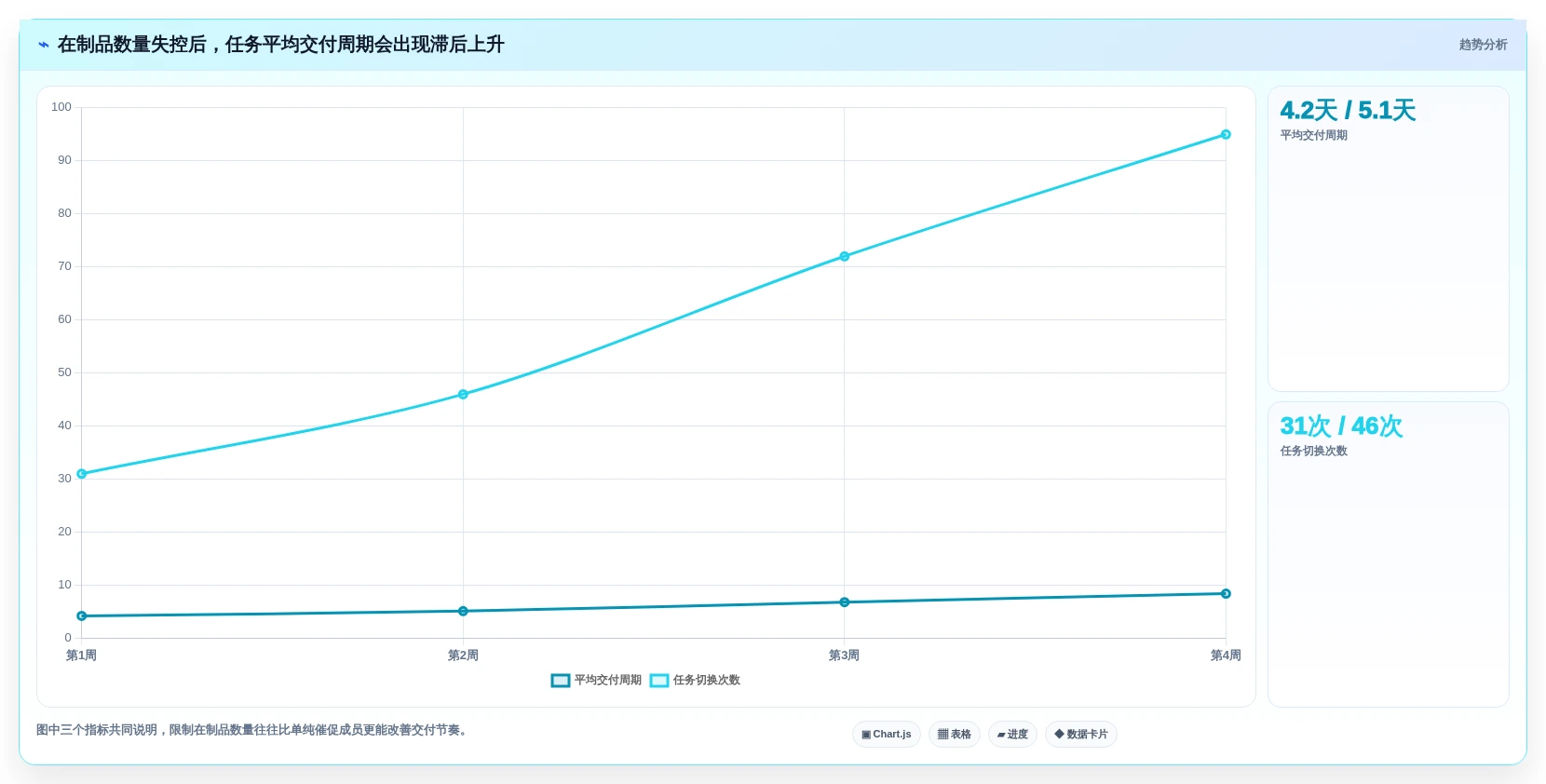The width and height of the screenshot is (1546, 784).
Task: Click 任务切换次数 data point at 第2周
Action: tap(463, 395)
